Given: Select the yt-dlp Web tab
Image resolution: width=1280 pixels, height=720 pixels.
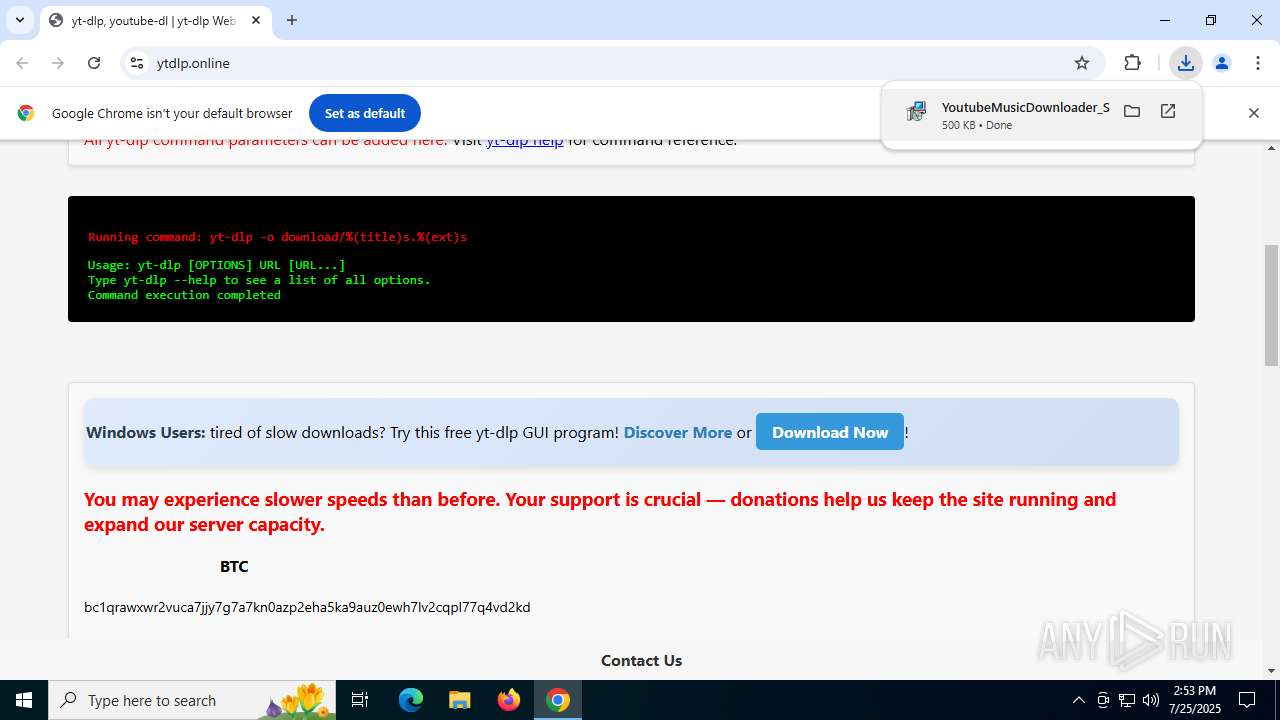Looking at the screenshot, I should 155,20.
